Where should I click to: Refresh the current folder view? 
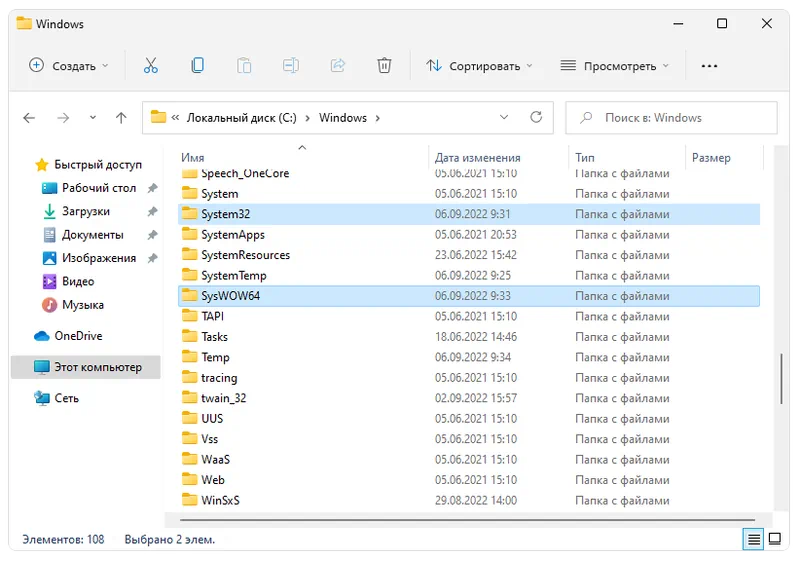click(537, 117)
